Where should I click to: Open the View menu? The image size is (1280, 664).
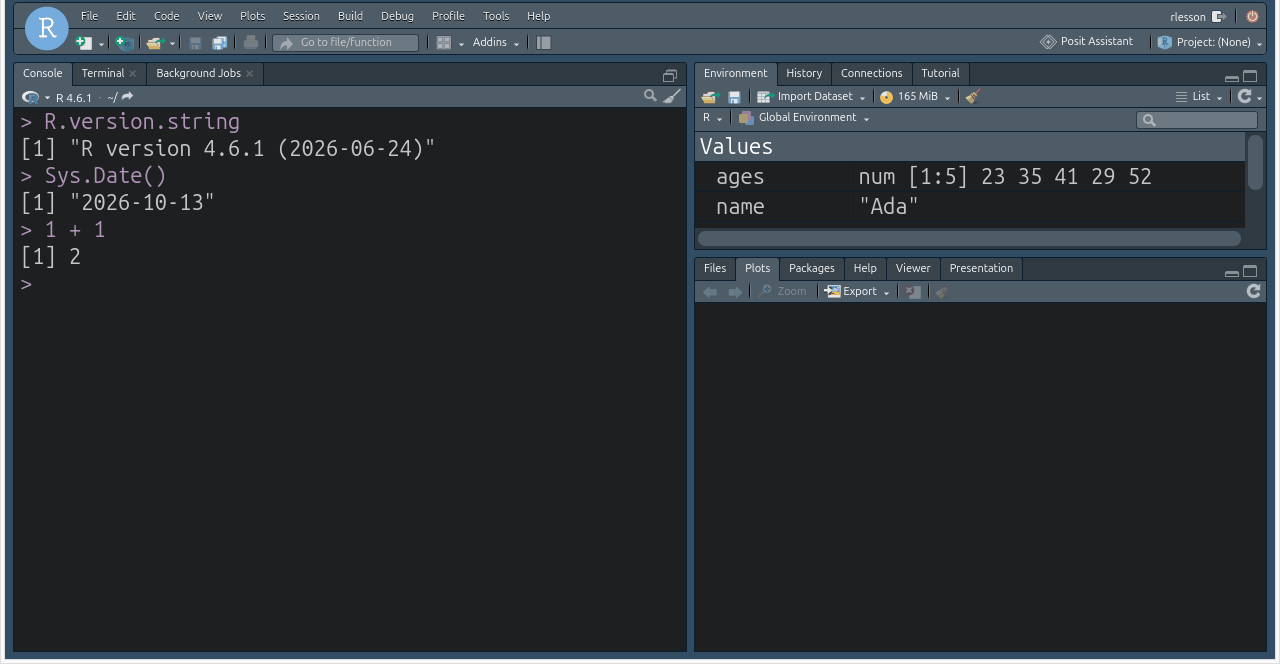pyautogui.click(x=210, y=16)
